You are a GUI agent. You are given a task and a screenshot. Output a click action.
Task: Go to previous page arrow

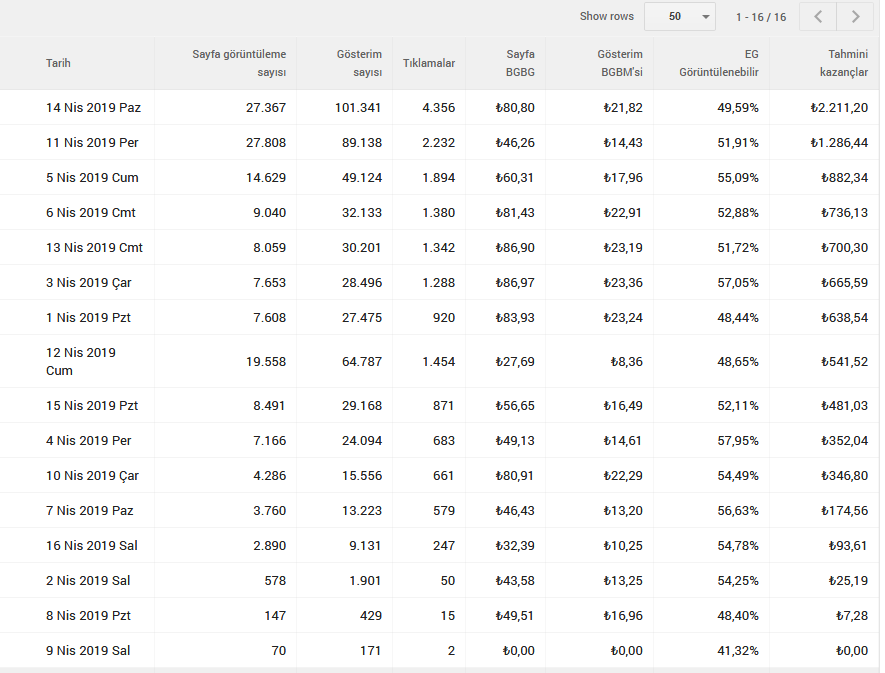[818, 16]
